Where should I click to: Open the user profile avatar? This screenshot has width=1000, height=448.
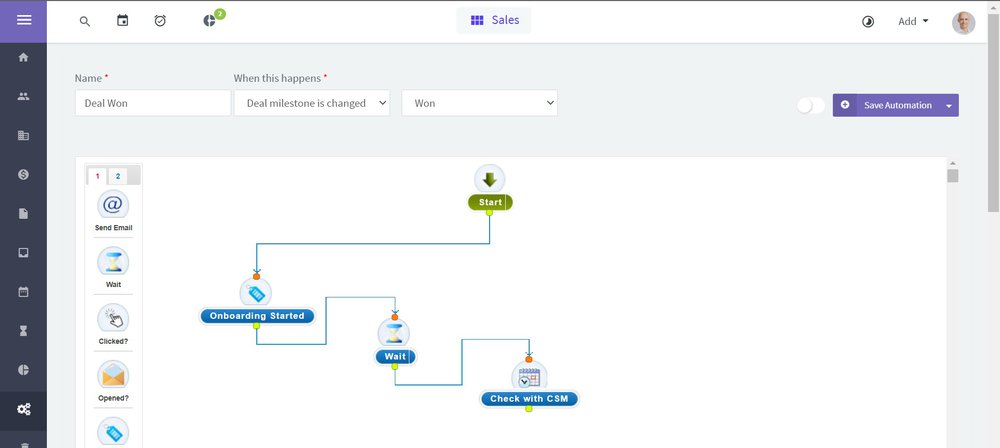[x=963, y=22]
